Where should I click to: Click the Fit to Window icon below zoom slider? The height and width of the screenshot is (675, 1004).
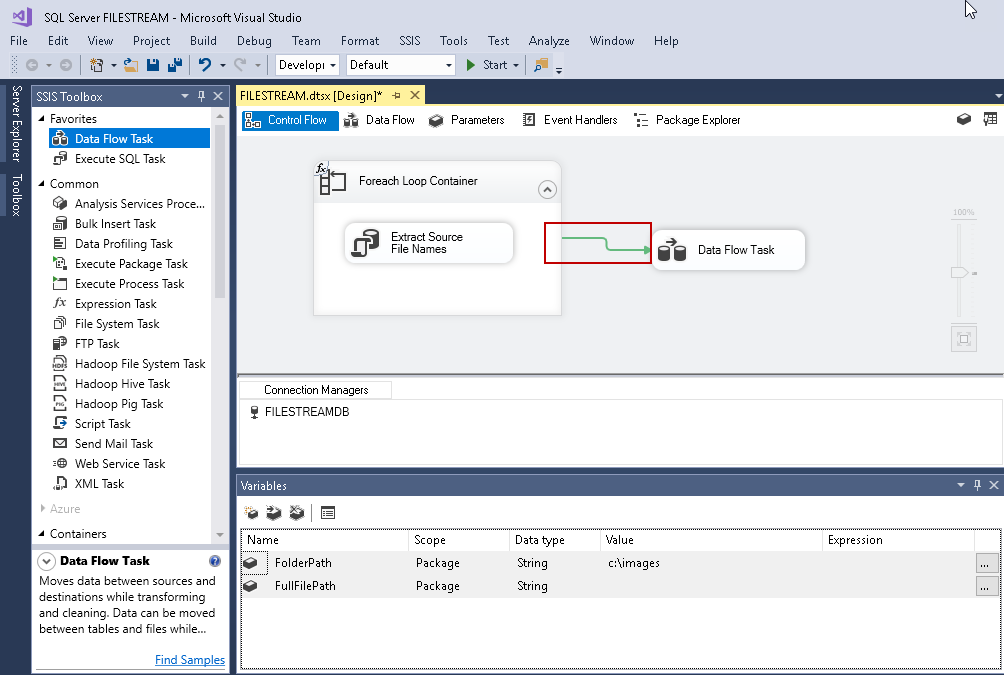click(964, 339)
